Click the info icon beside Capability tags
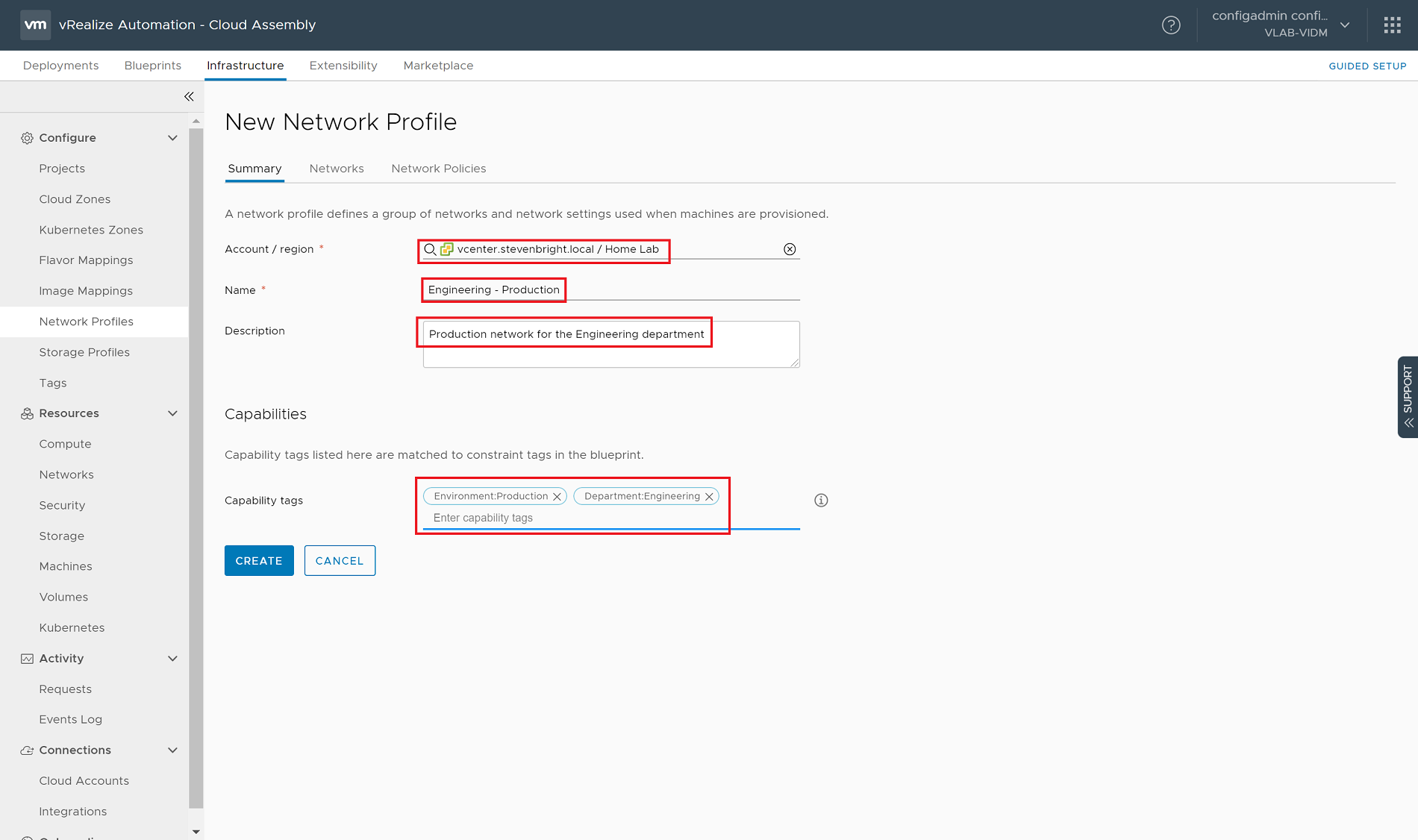 (821, 500)
